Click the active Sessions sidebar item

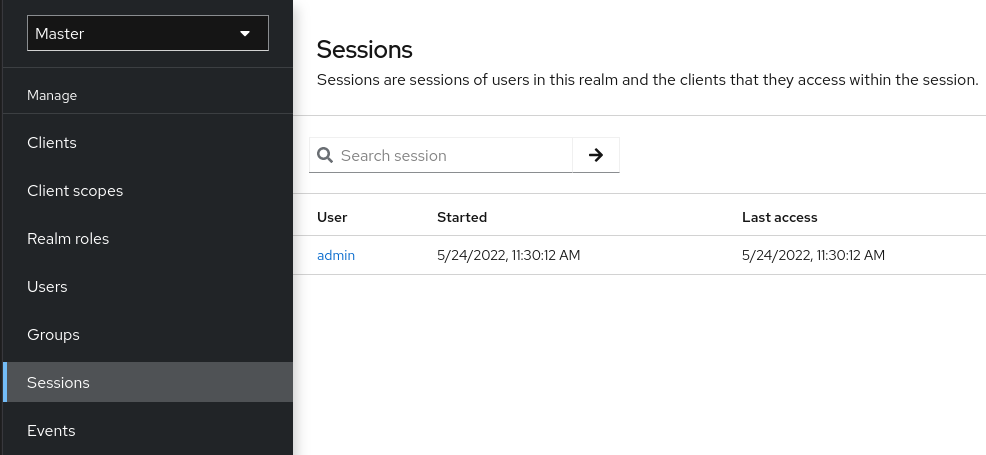[x=58, y=383]
